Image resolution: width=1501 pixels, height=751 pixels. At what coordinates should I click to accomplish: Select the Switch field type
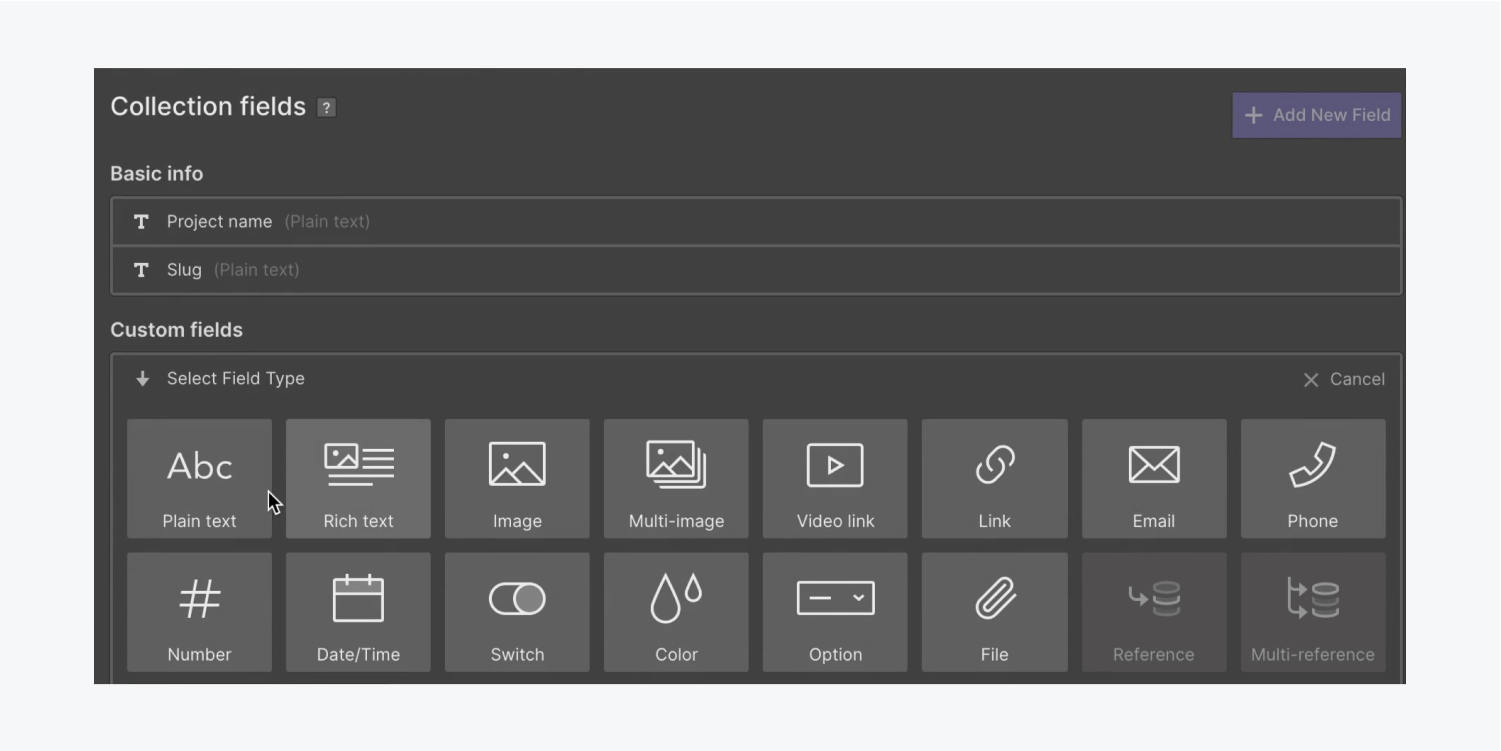tap(517, 612)
